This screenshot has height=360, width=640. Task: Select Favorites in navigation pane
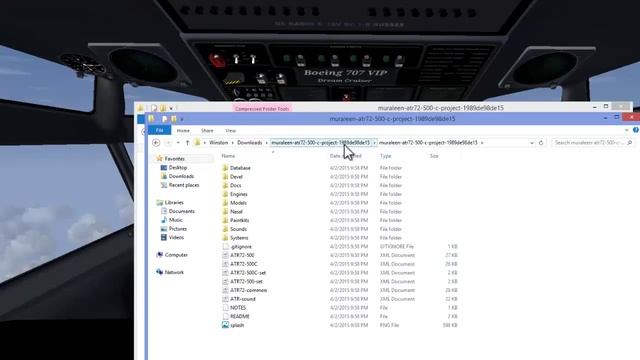(x=175, y=159)
